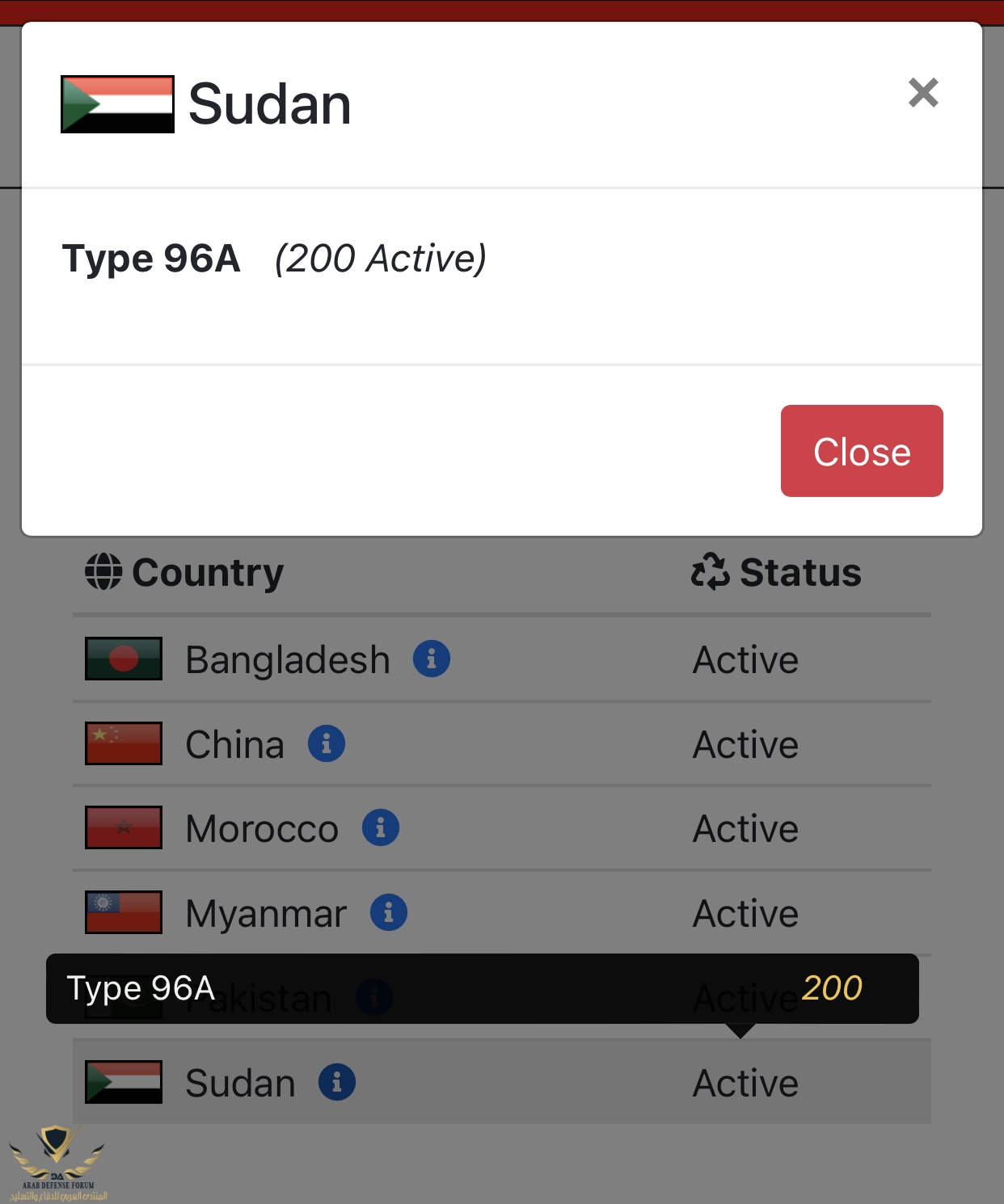
Task: Click the China flag thumbnail
Action: (x=124, y=743)
